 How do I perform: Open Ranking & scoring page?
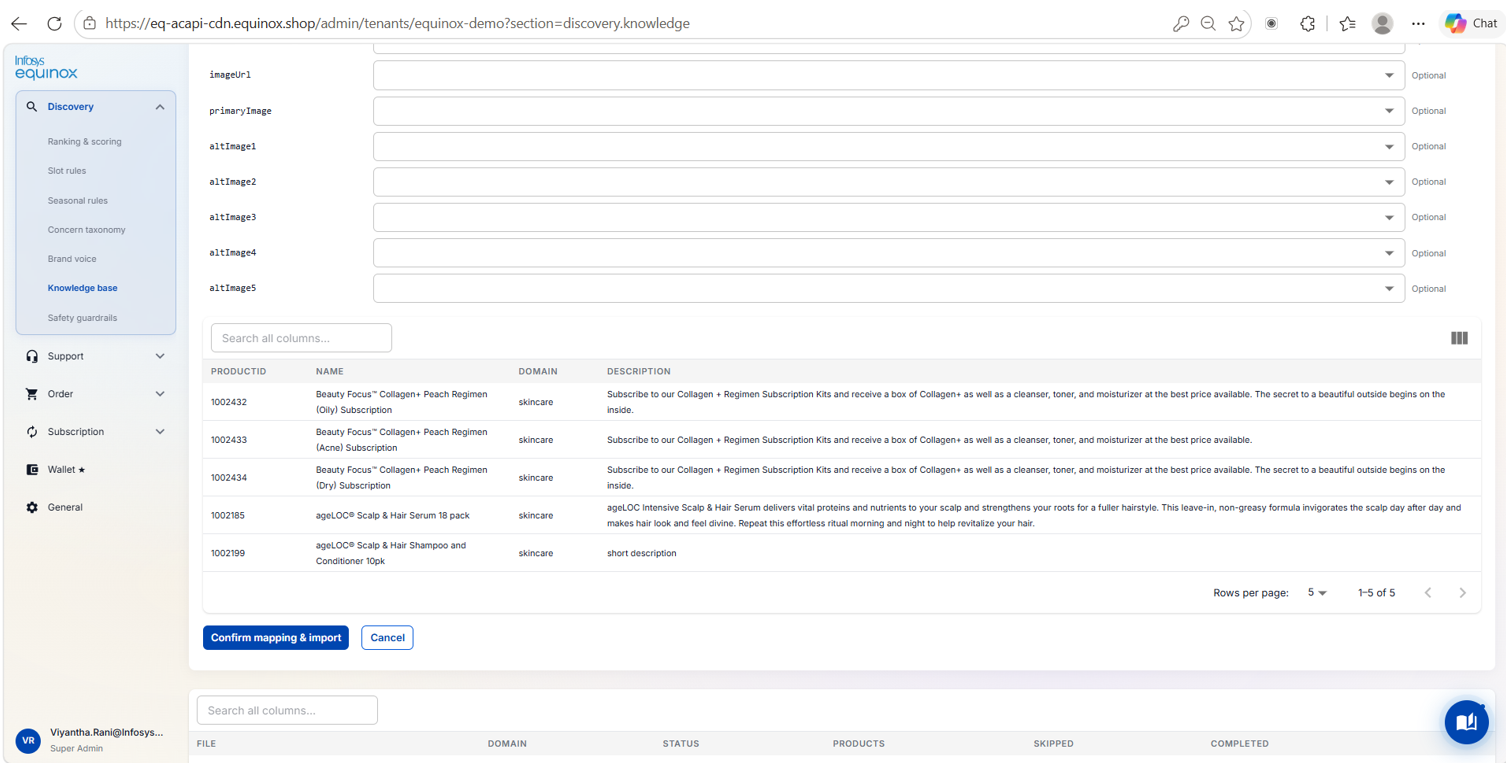pyautogui.click(x=84, y=142)
